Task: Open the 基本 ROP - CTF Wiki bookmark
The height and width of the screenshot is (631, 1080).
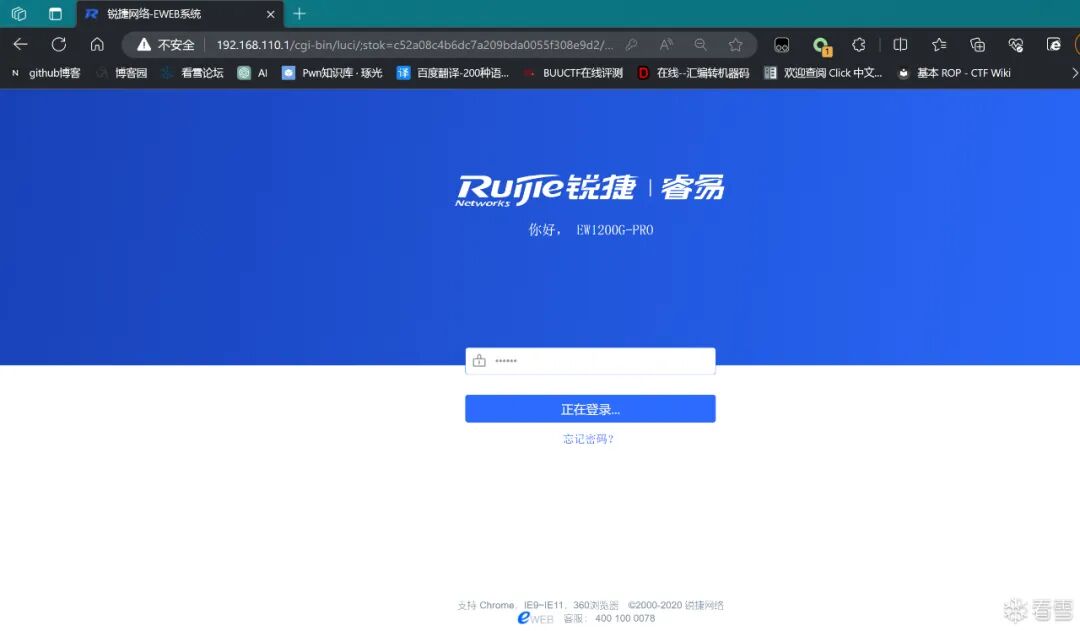Action: coord(954,73)
